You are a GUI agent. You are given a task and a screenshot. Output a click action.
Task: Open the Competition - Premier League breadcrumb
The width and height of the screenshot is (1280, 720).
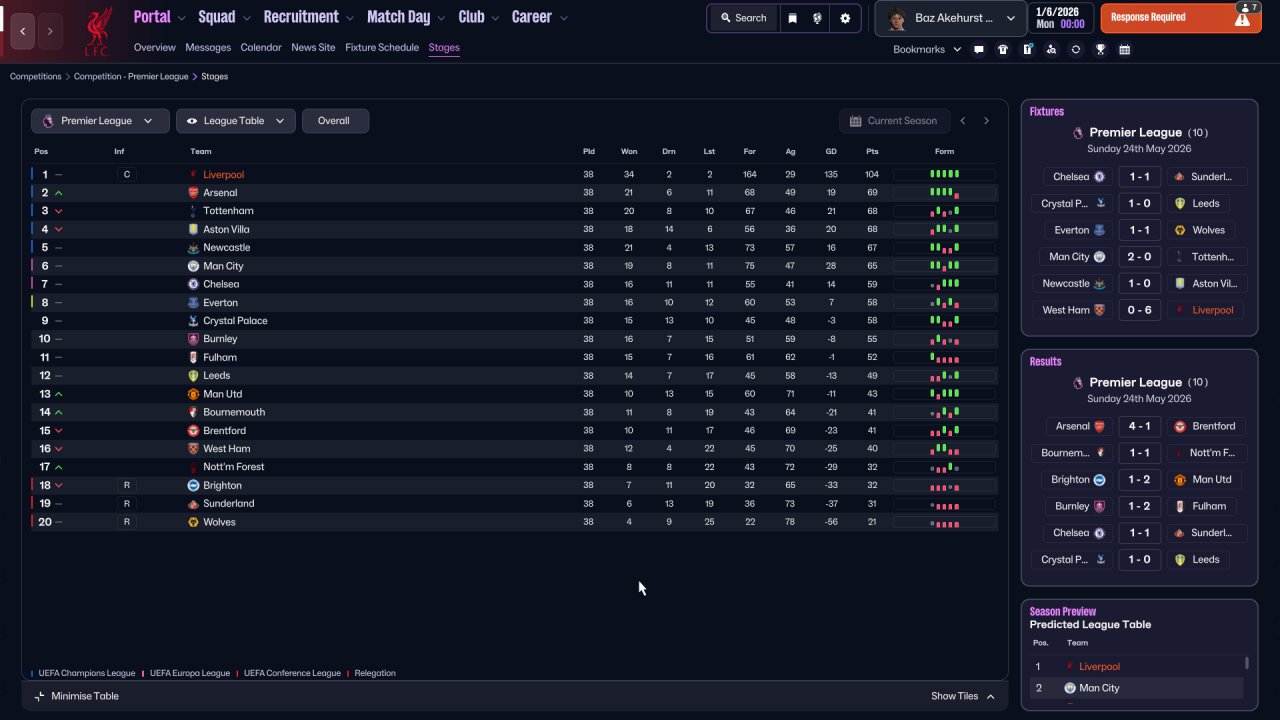(131, 77)
